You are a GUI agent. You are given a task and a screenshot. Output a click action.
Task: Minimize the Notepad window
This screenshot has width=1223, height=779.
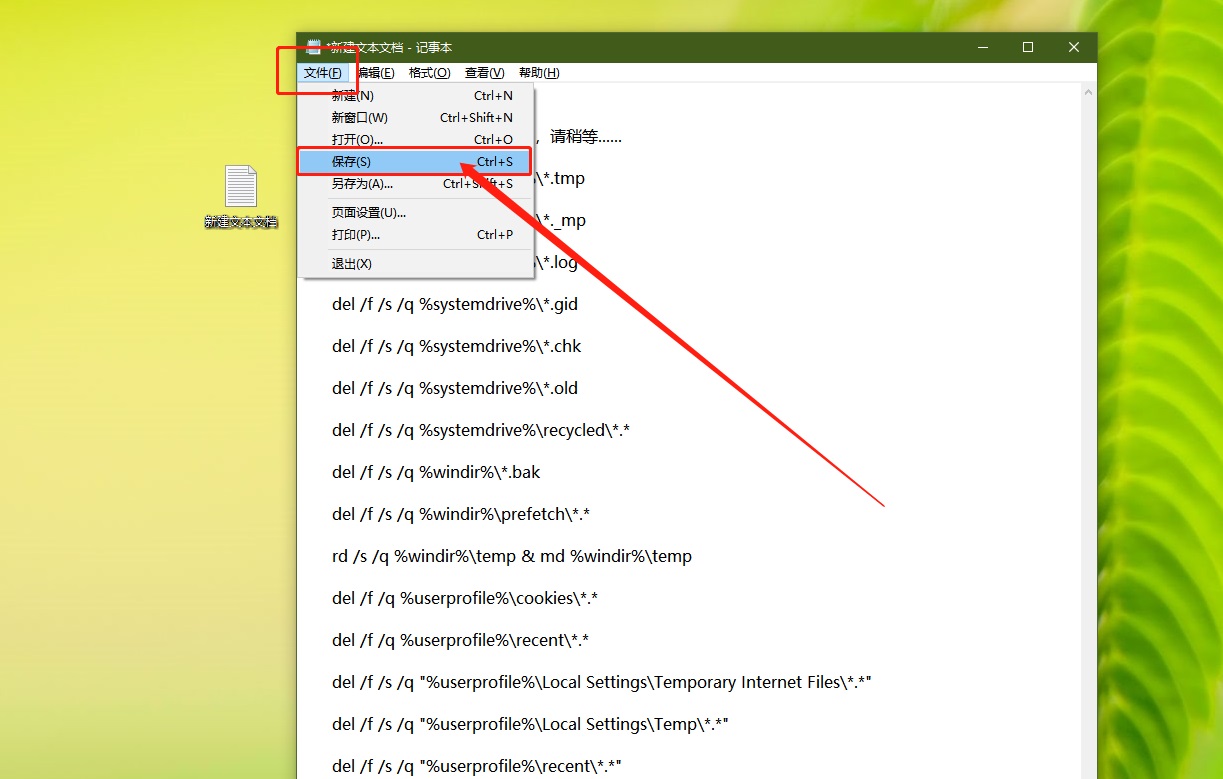click(x=982, y=47)
